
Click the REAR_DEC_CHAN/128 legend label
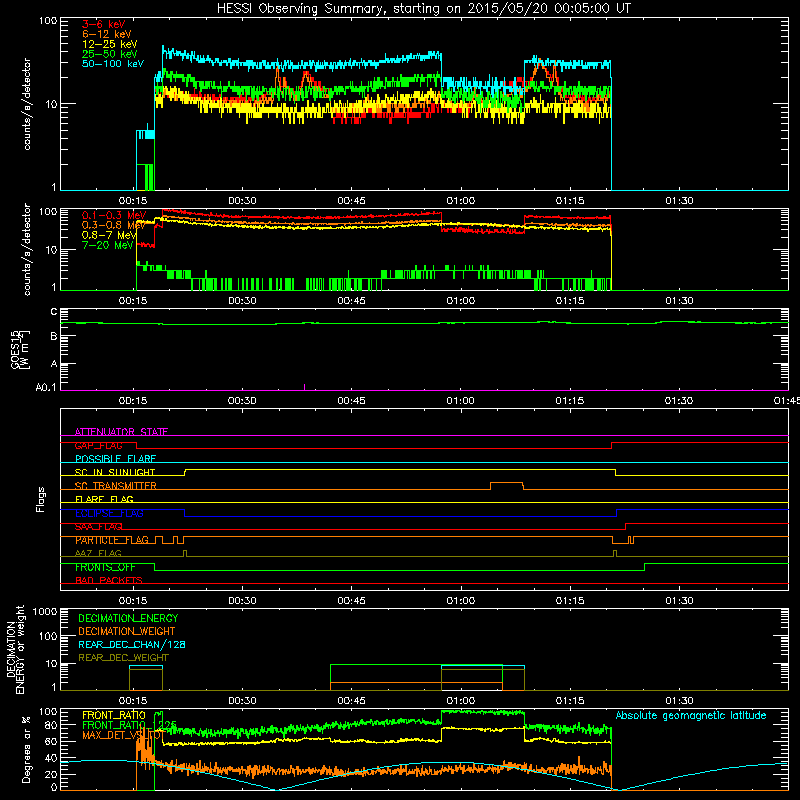coord(132,644)
